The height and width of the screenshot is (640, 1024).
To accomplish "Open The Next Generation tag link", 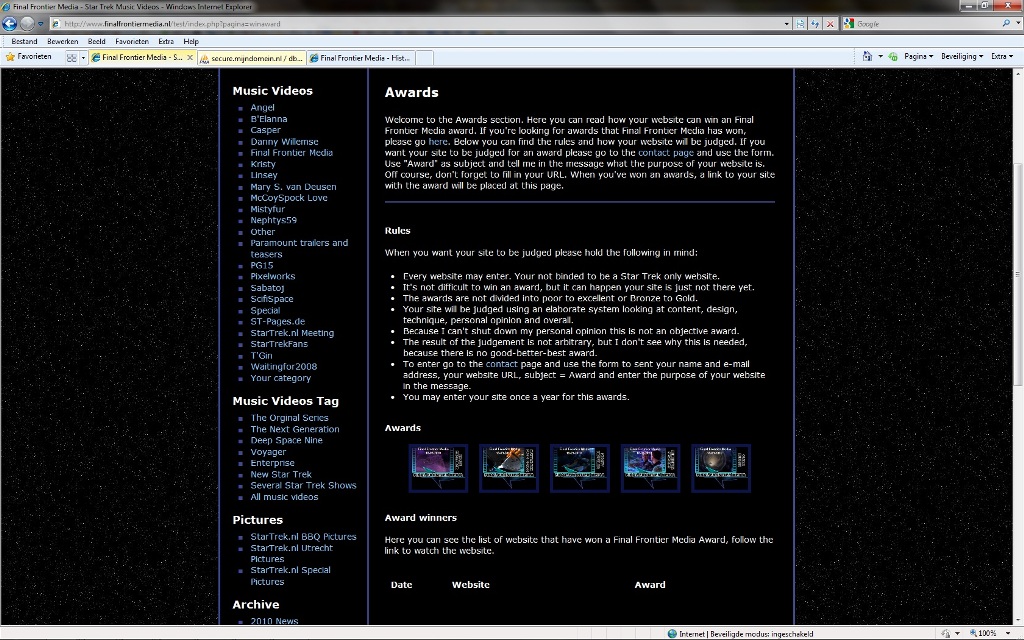I will 295,429.
